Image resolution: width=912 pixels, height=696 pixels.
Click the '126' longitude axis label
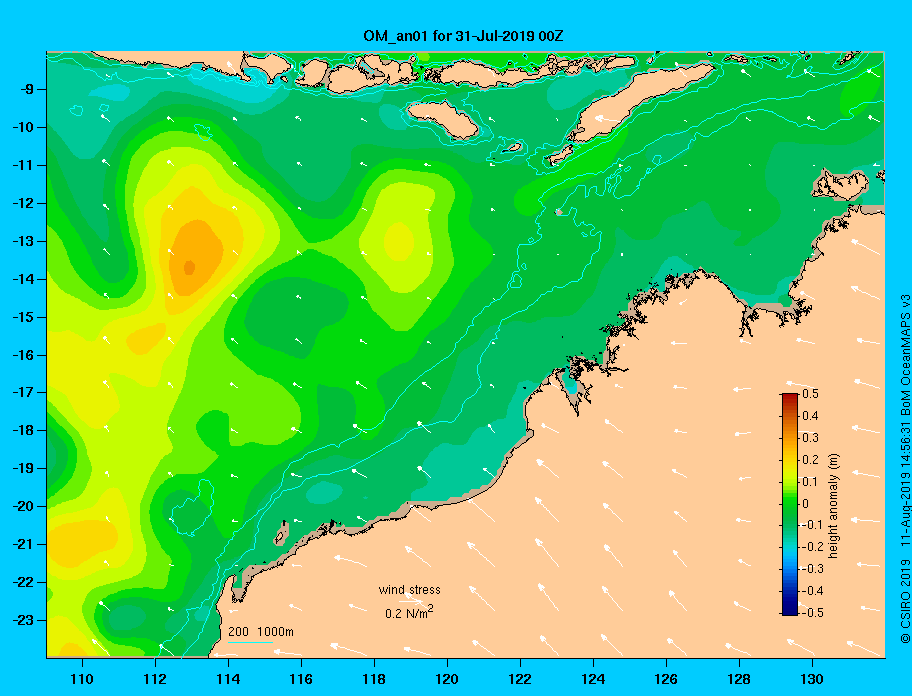[x=666, y=679]
